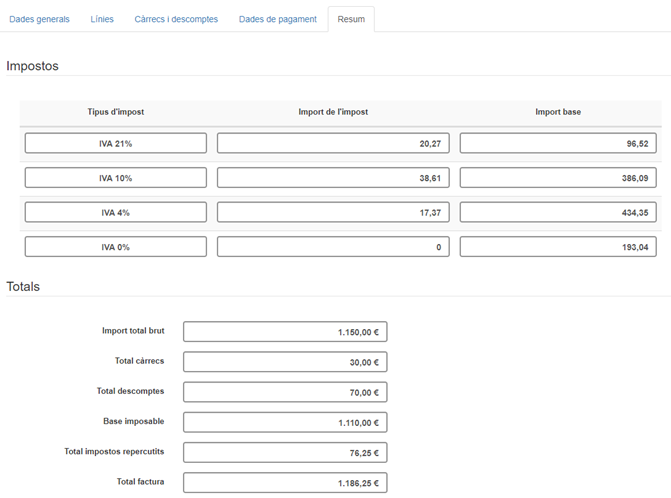This screenshot has height=498, width=671.
Task: Click the IVA 10% tax type field
Action: tap(116, 178)
